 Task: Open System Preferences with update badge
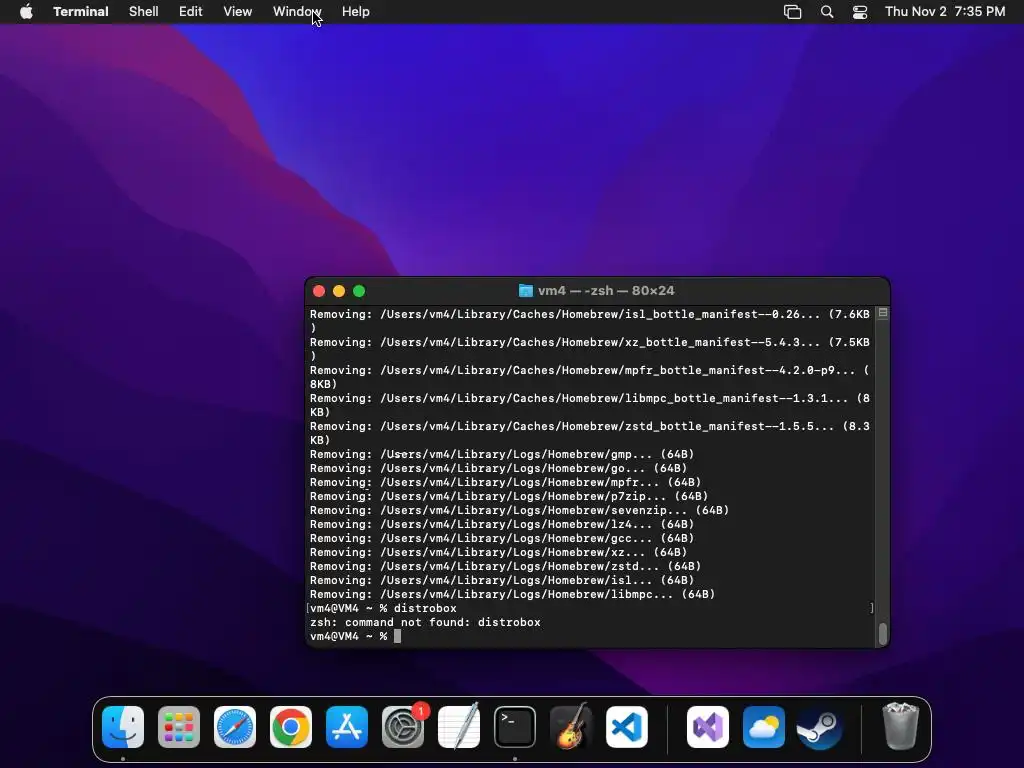coord(403,727)
